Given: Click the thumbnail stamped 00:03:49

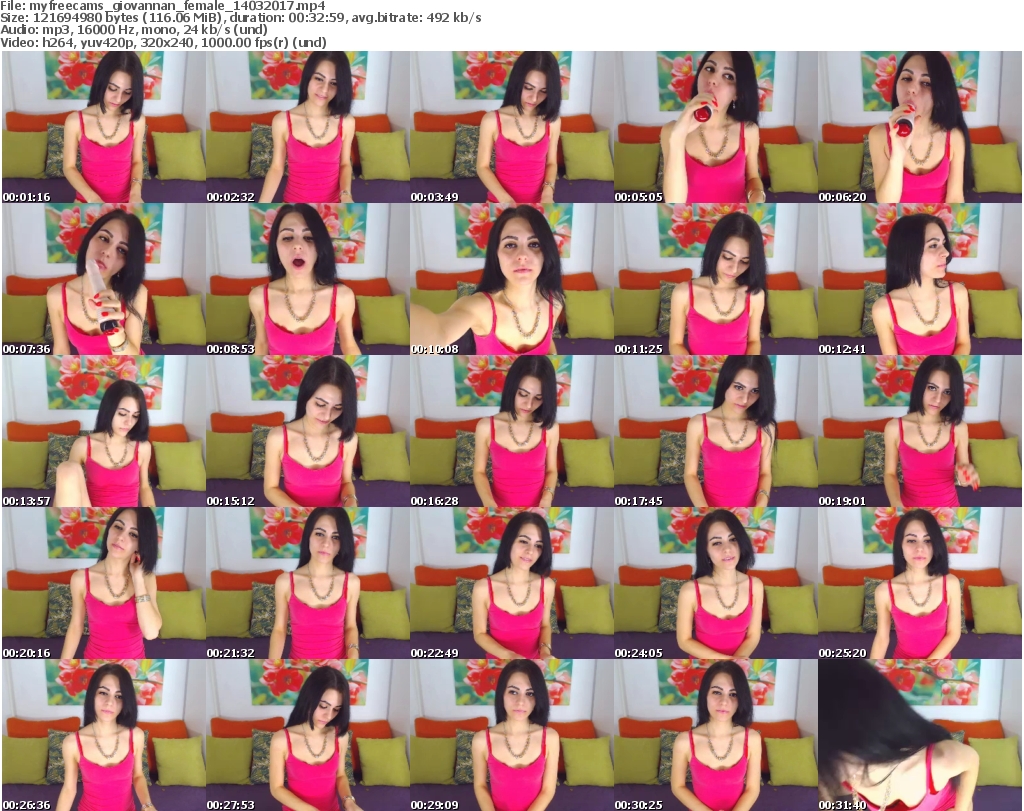Looking at the screenshot, I should [512, 127].
